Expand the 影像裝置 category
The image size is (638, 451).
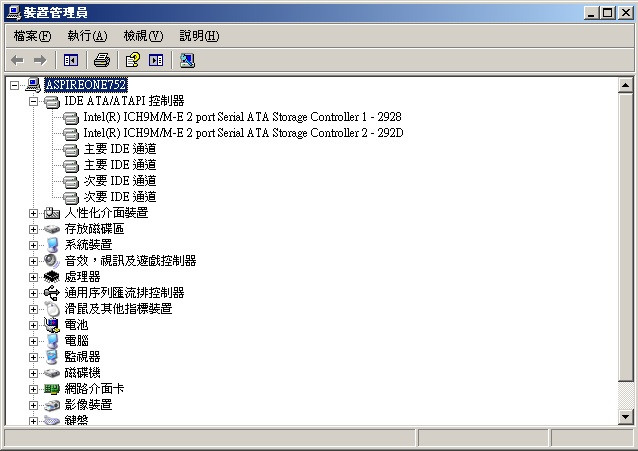pos(34,405)
